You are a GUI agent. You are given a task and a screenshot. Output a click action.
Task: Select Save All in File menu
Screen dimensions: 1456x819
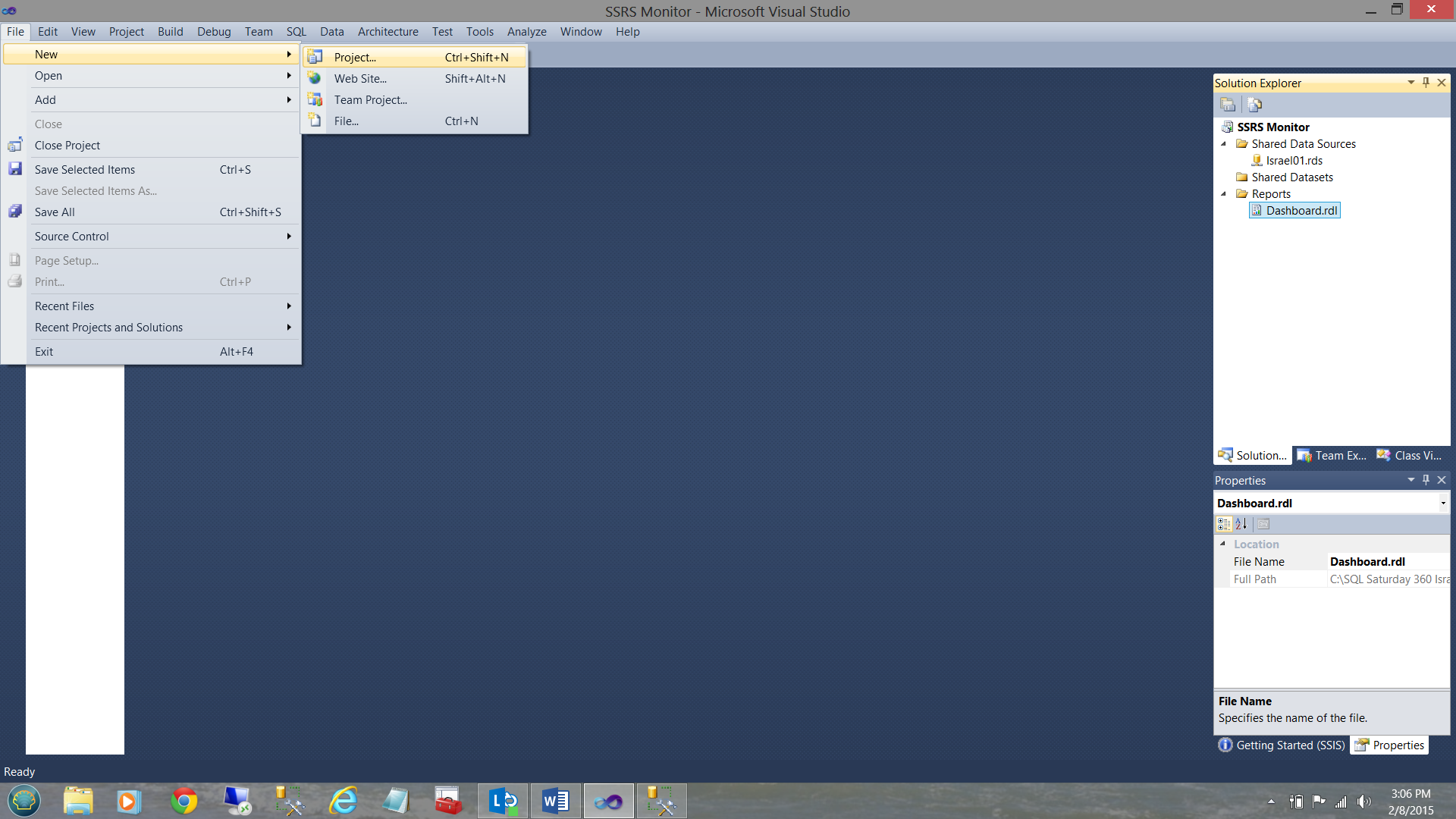click(x=55, y=212)
